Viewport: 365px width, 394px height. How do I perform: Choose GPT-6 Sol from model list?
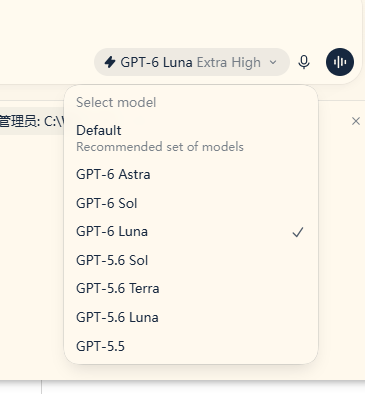click(191, 203)
